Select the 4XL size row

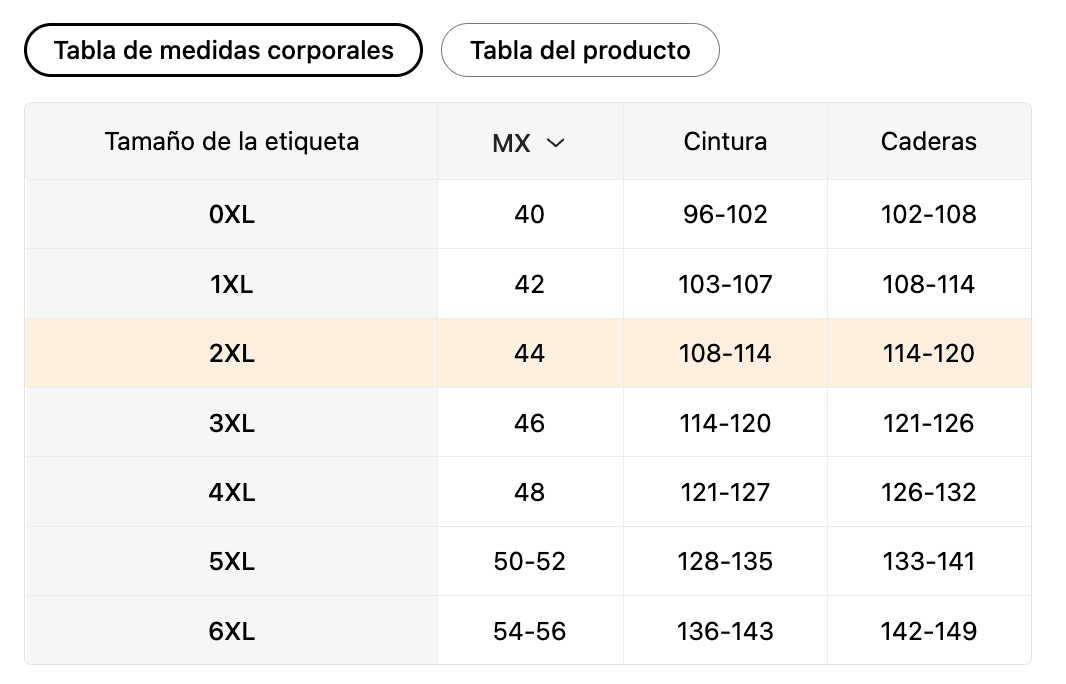(x=528, y=492)
